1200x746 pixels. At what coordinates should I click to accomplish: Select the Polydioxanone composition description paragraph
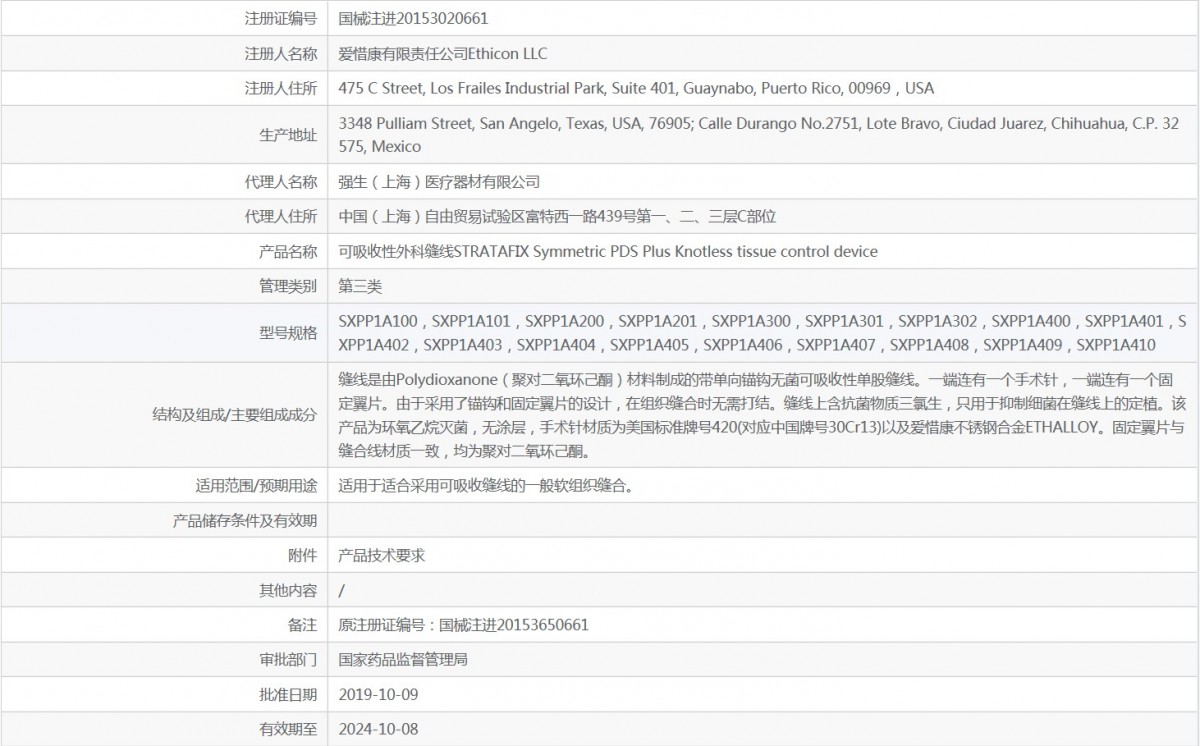click(762, 415)
